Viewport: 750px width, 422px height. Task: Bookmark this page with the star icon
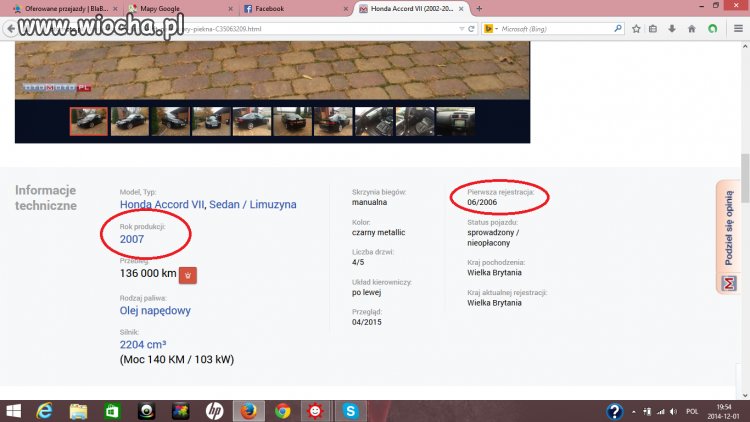click(636, 29)
